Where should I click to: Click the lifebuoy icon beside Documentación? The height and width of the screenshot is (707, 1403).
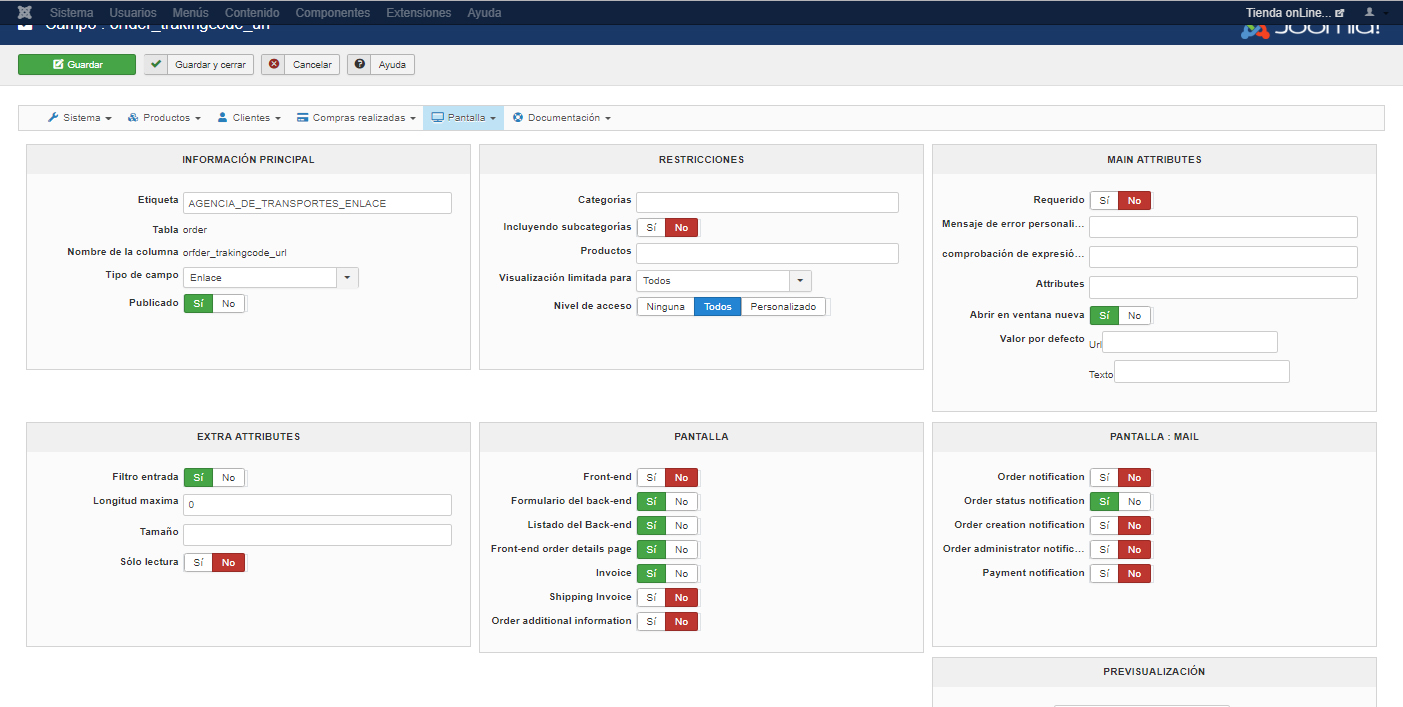pos(518,118)
